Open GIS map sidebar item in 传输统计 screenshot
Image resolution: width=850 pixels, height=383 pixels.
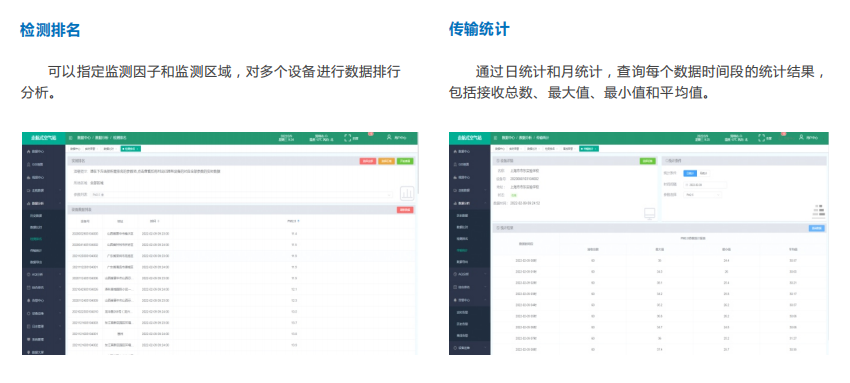tap(470, 164)
